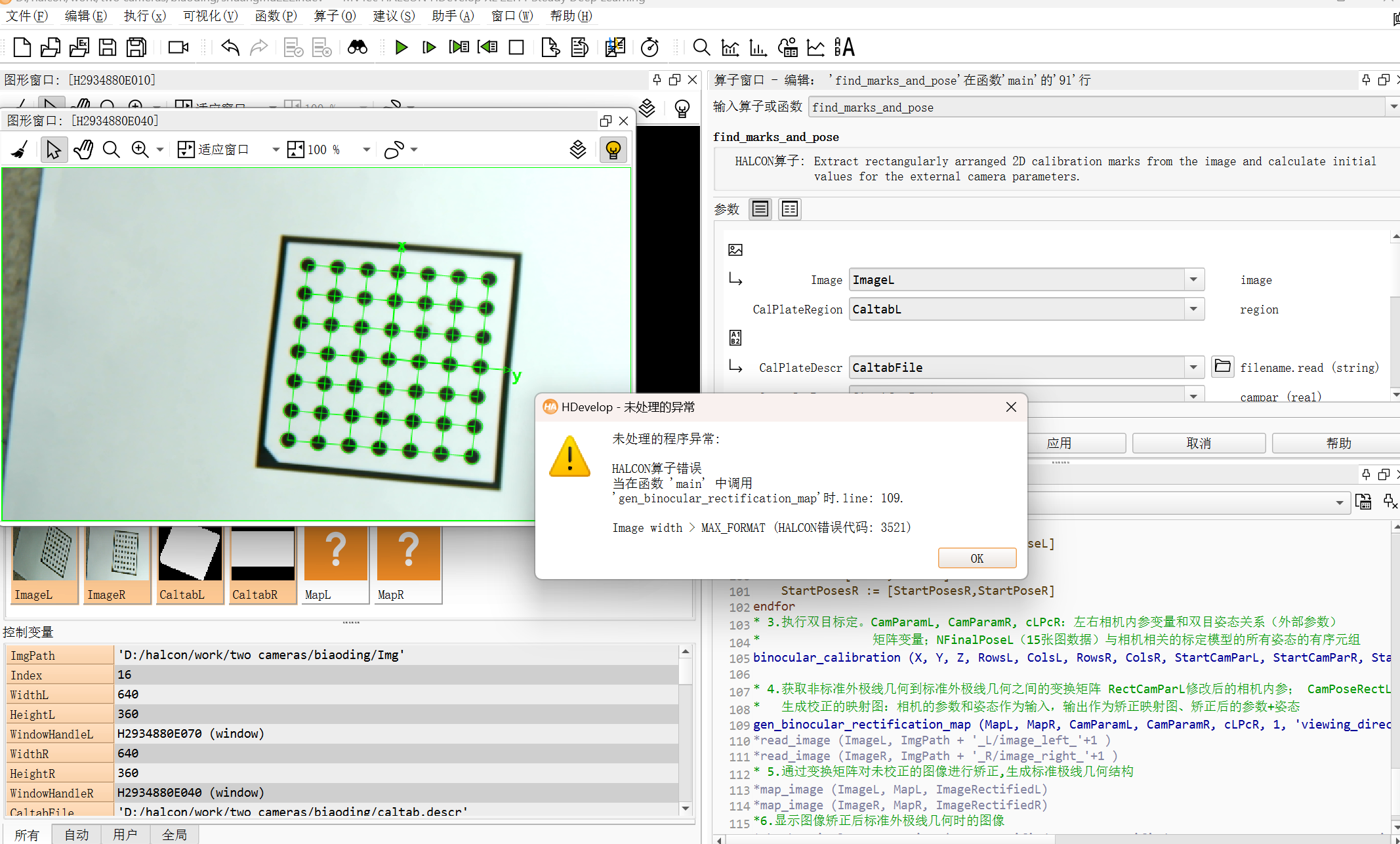
Task: Select the arrow pointer tool in E040
Action: coord(53,150)
